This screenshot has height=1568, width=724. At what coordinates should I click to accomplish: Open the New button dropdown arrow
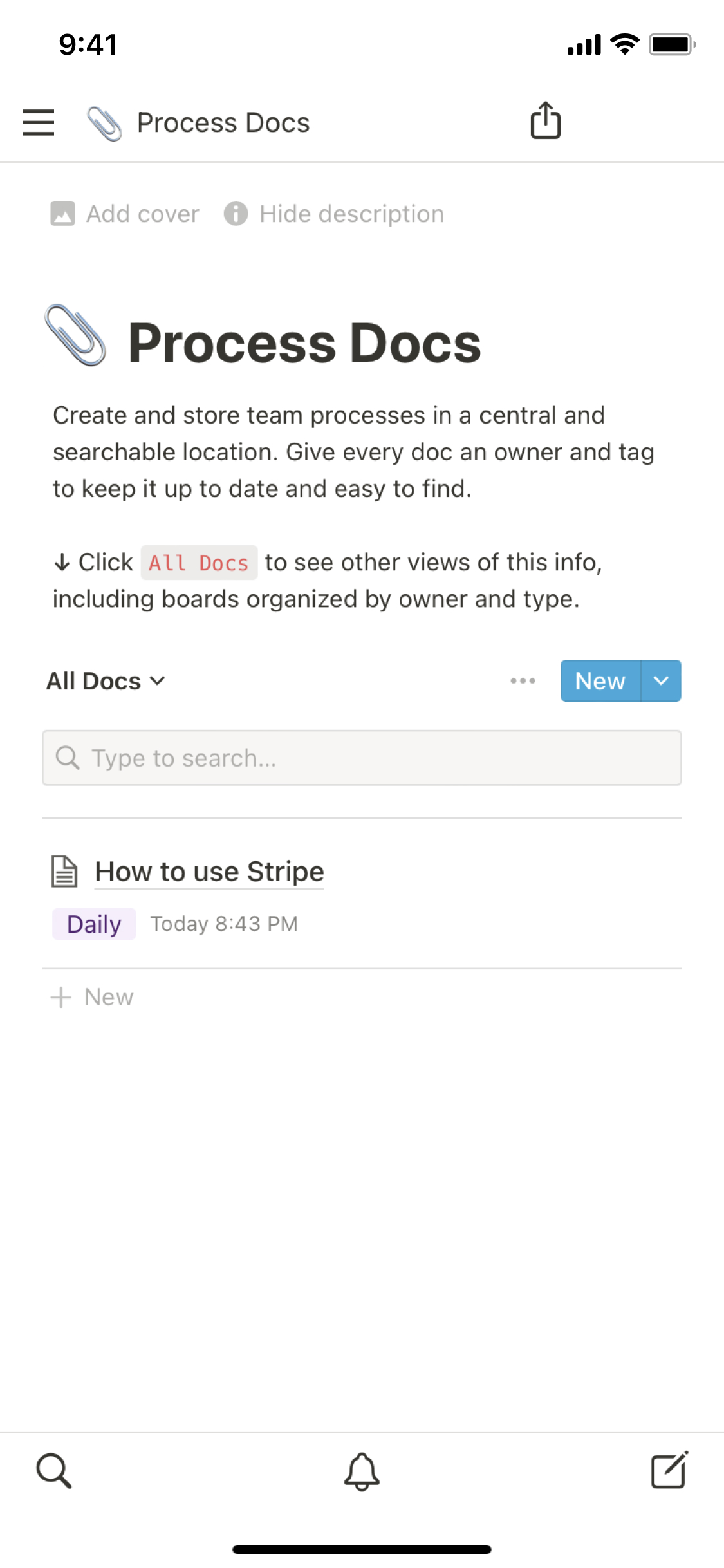pyautogui.click(x=661, y=681)
